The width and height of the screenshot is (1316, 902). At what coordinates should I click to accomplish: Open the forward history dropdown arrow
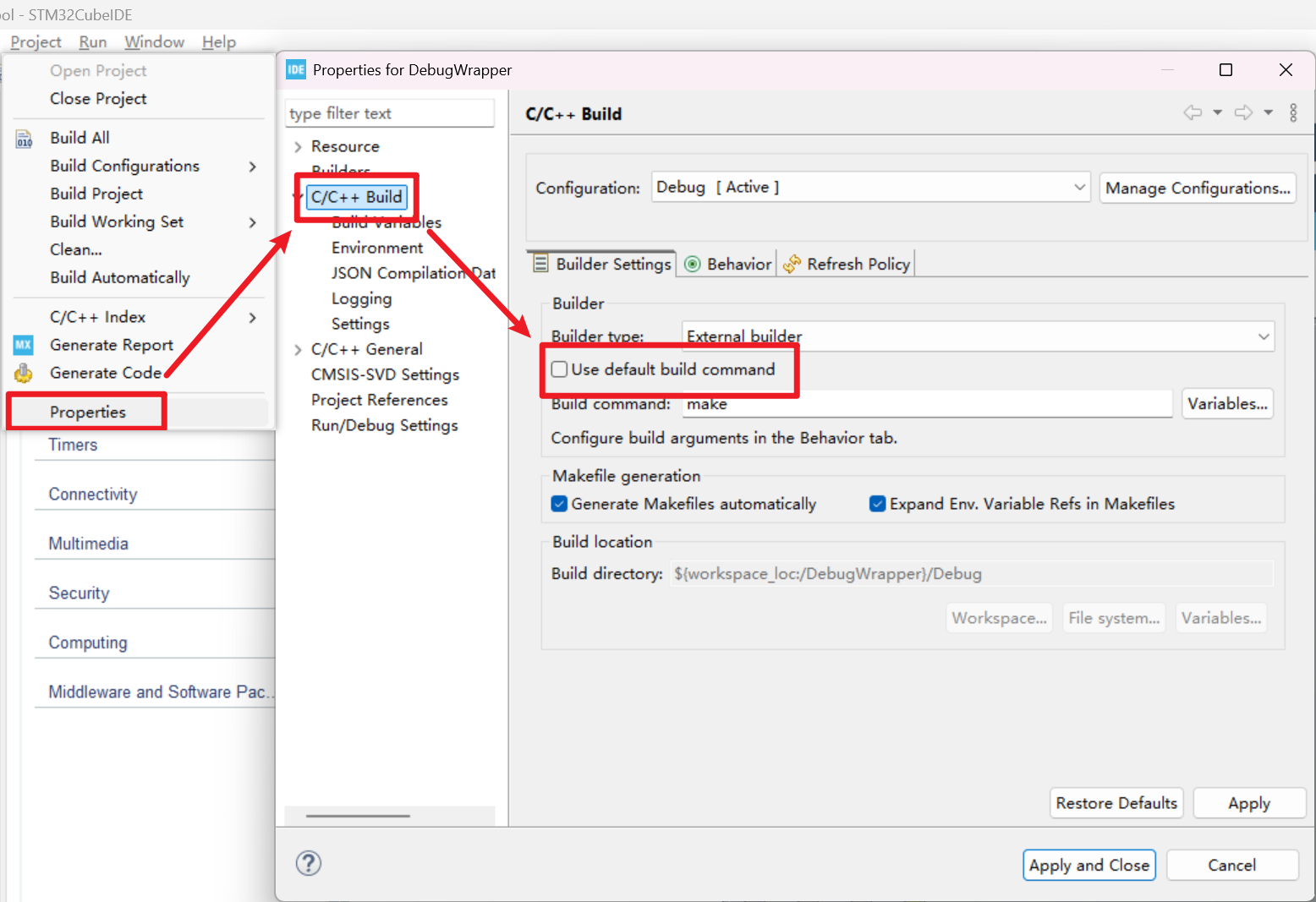coord(1269,112)
